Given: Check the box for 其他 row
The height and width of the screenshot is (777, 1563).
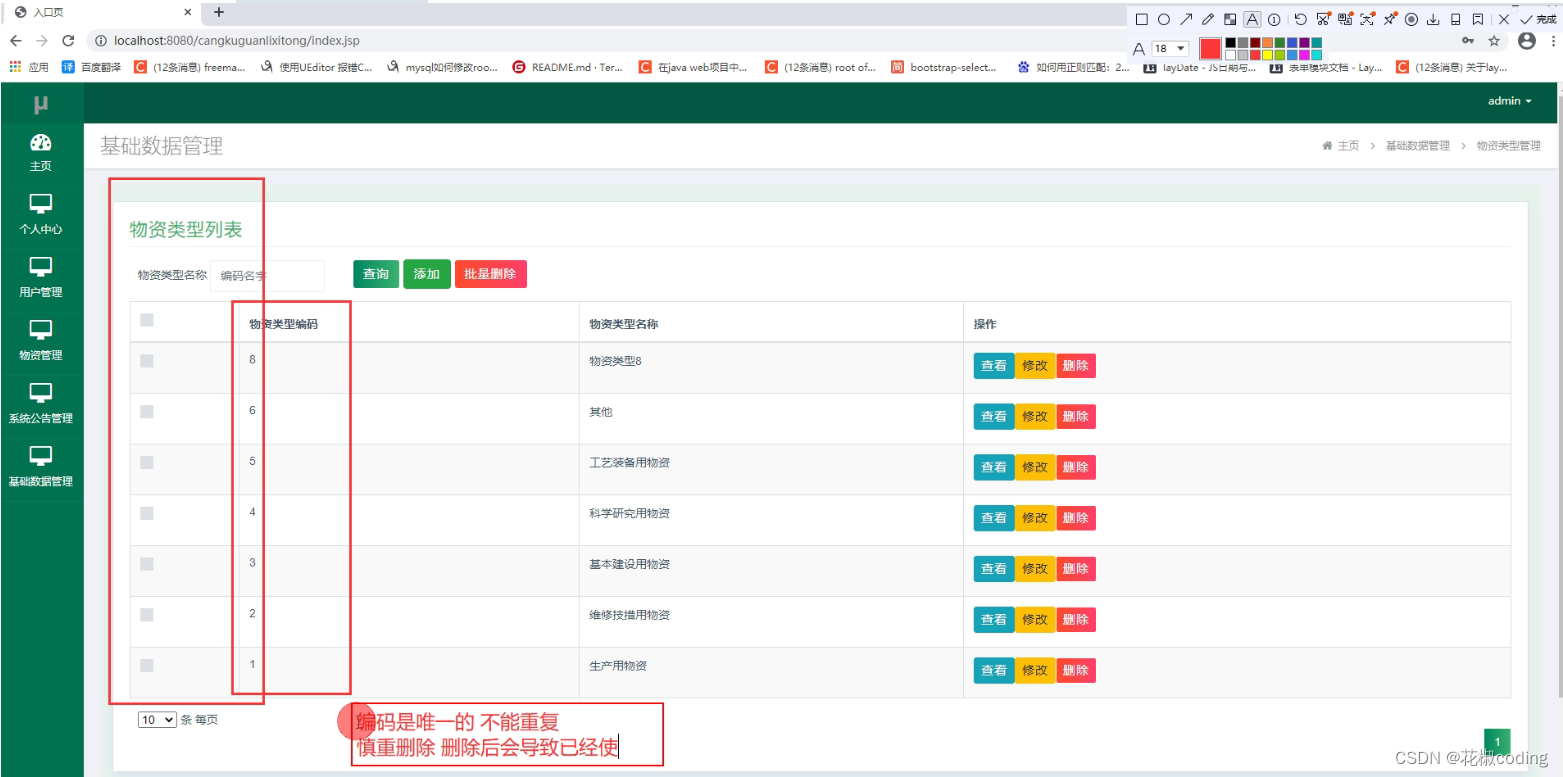Looking at the screenshot, I should tap(147, 411).
